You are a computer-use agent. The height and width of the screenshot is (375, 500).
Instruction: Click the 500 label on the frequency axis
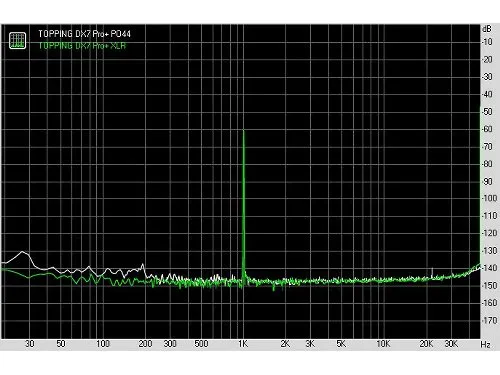point(201,344)
